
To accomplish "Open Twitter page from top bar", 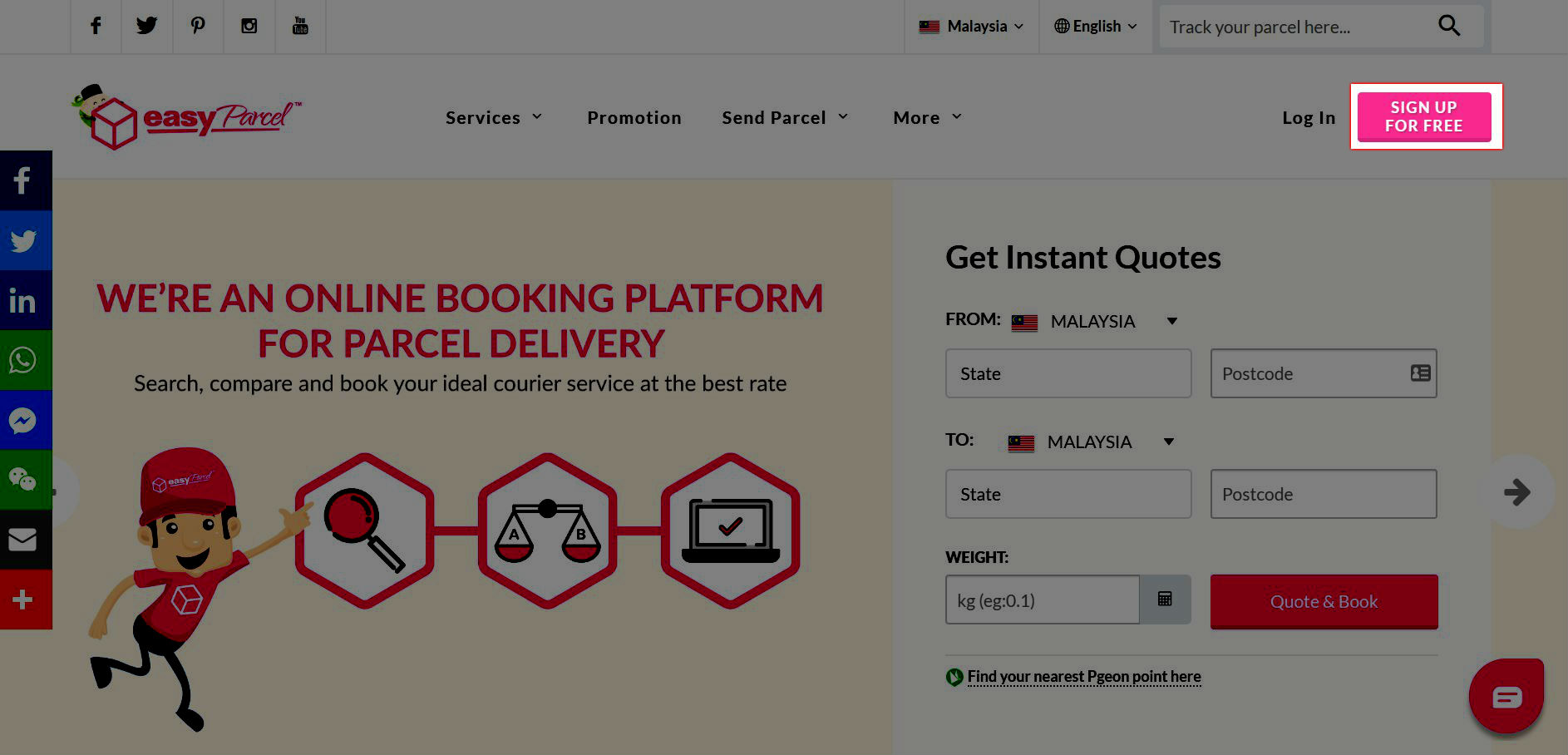I will pos(146,26).
